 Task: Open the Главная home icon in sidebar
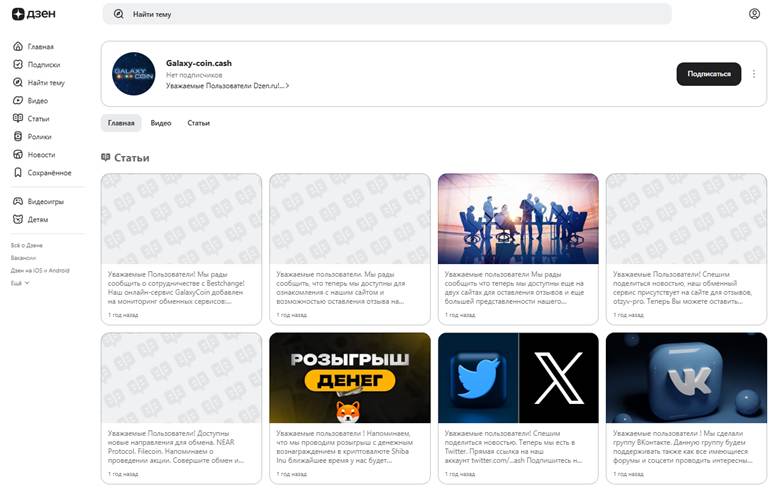pos(18,46)
